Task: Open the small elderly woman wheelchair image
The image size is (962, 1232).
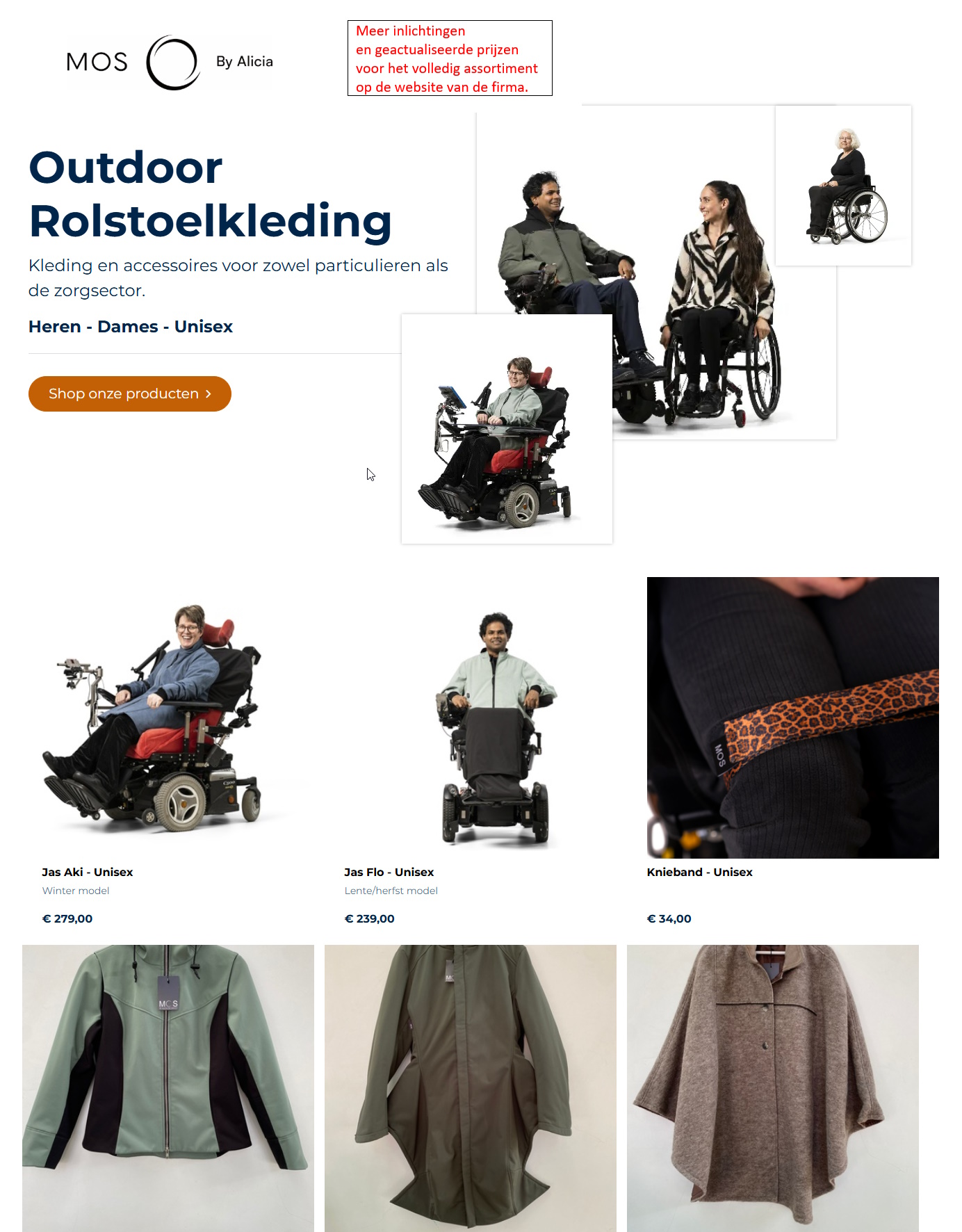Action: (x=843, y=186)
